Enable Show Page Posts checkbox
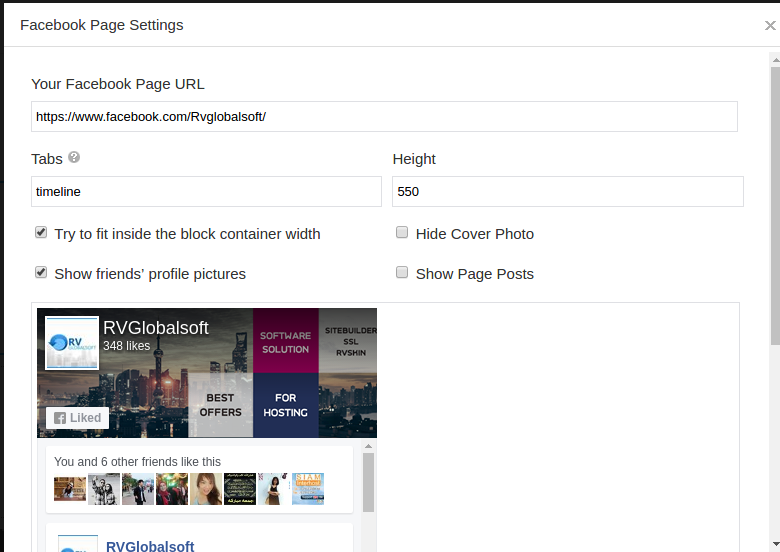Image resolution: width=780 pixels, height=552 pixels. [x=402, y=272]
